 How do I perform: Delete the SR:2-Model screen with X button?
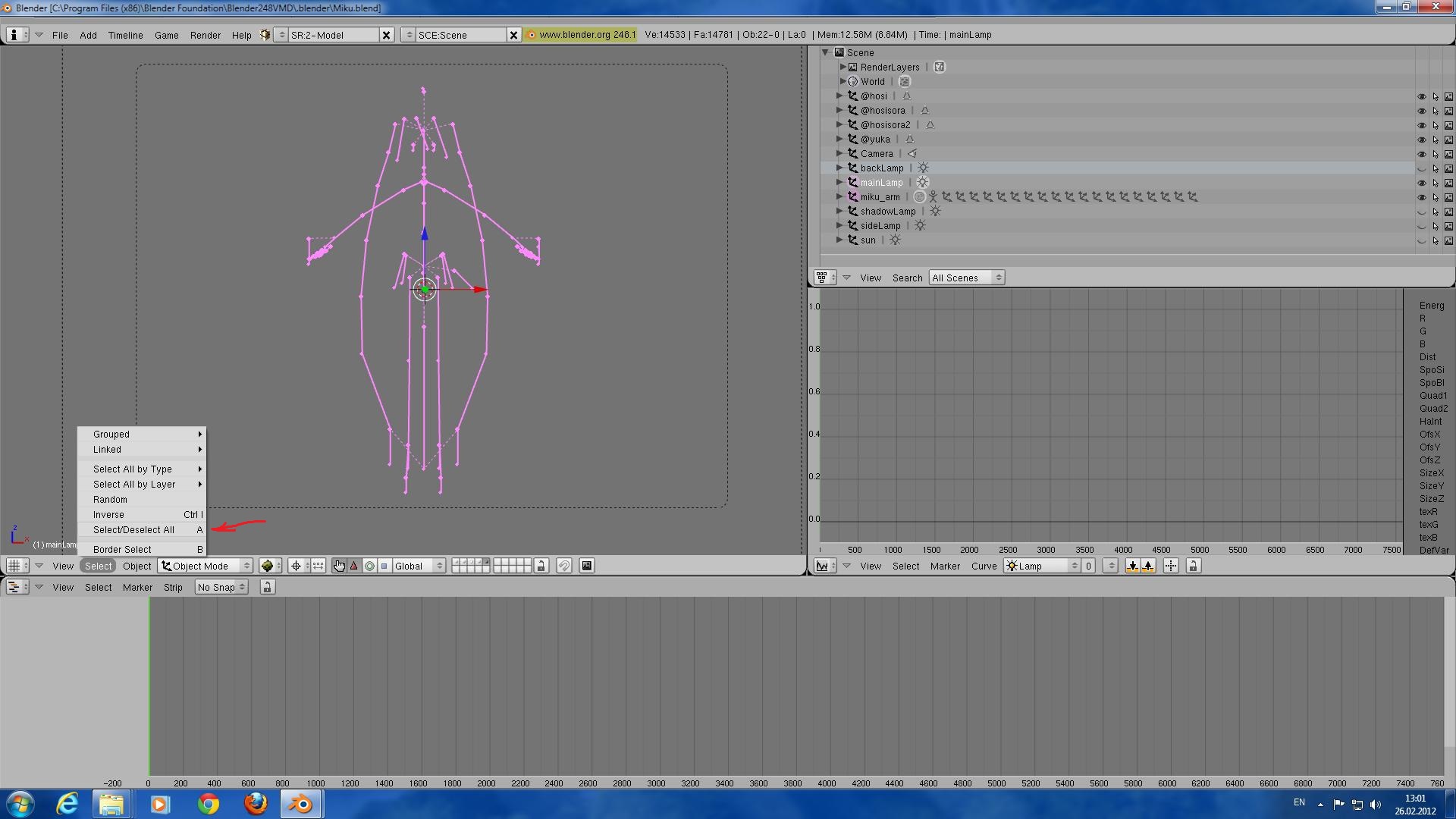click(x=386, y=35)
